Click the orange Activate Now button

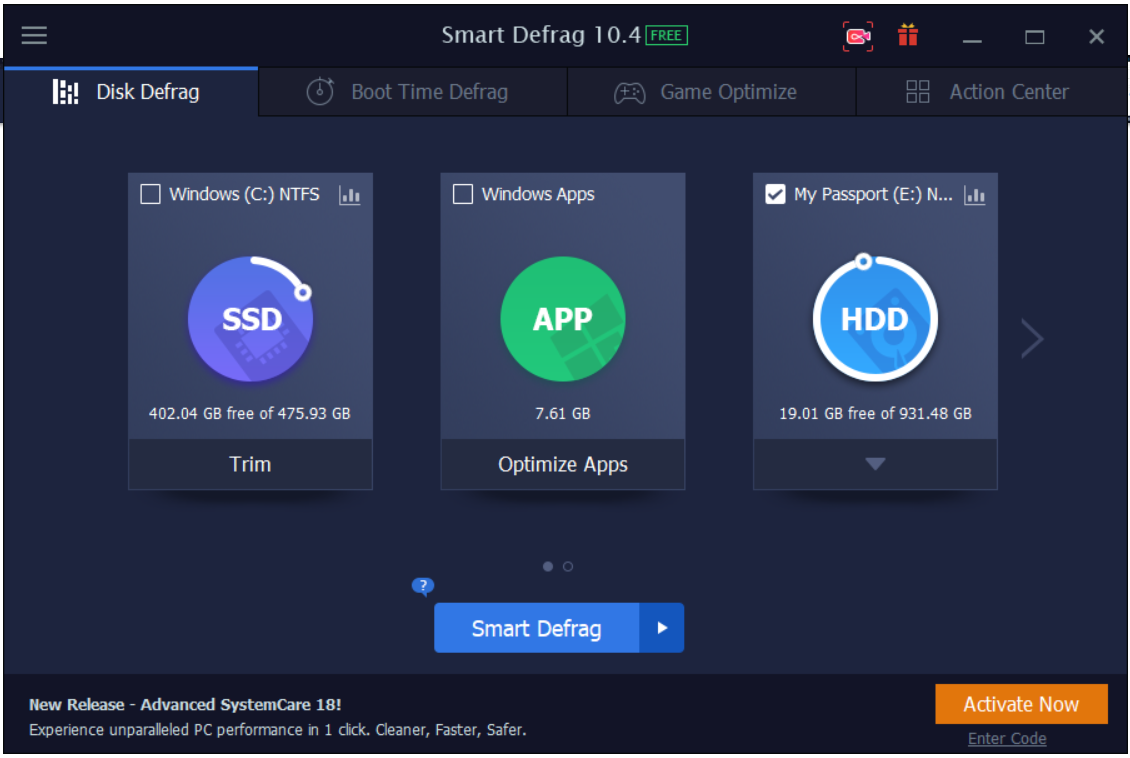click(1021, 704)
